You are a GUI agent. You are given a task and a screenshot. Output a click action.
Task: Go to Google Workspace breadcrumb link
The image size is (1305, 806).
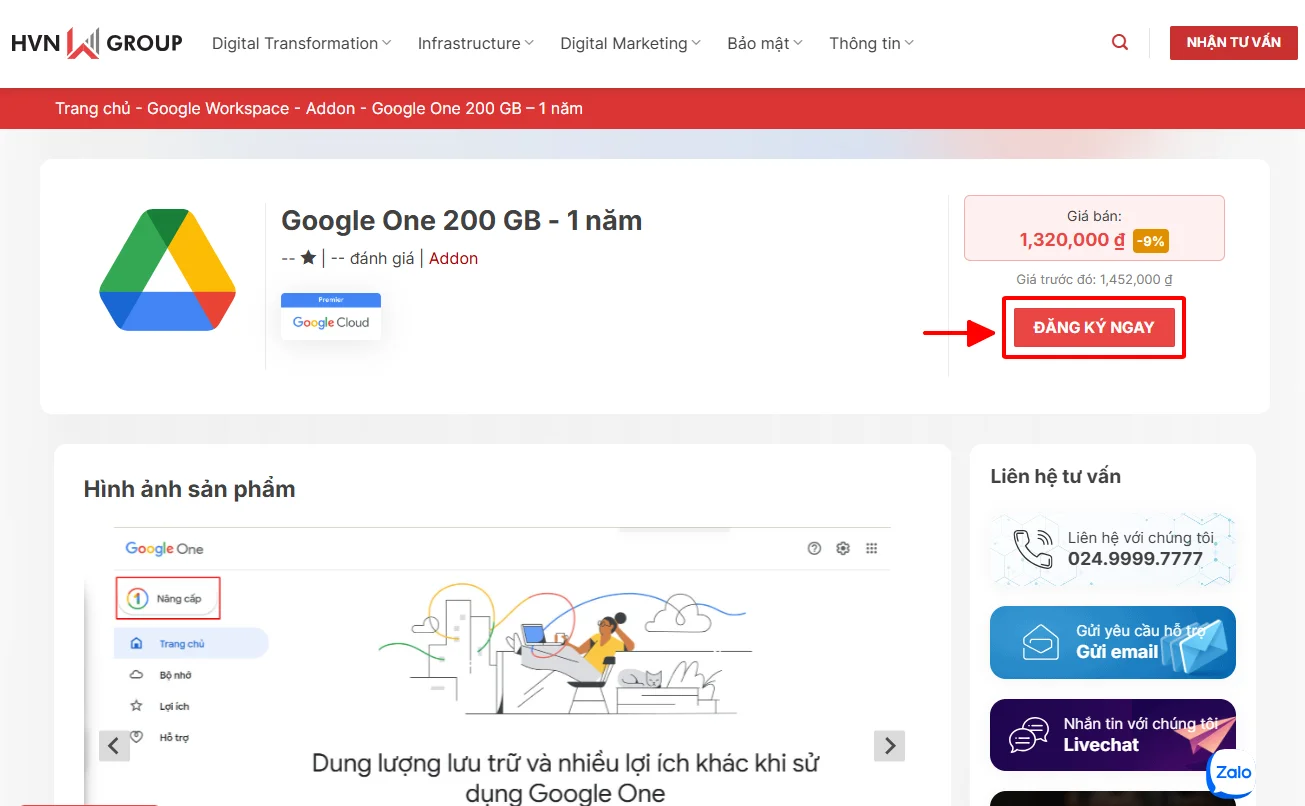pos(218,108)
